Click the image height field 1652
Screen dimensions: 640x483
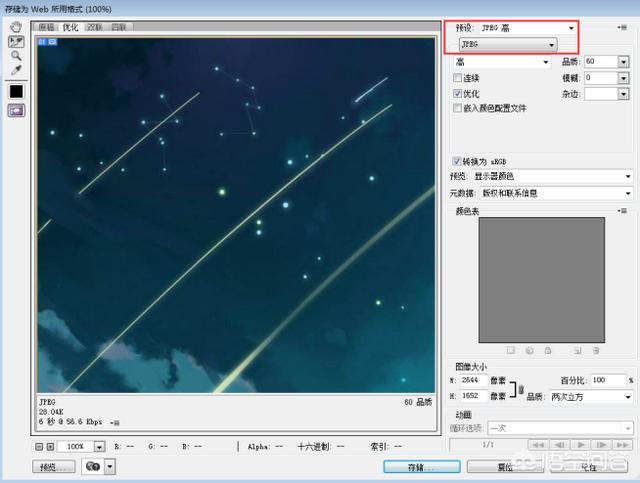click(x=474, y=396)
